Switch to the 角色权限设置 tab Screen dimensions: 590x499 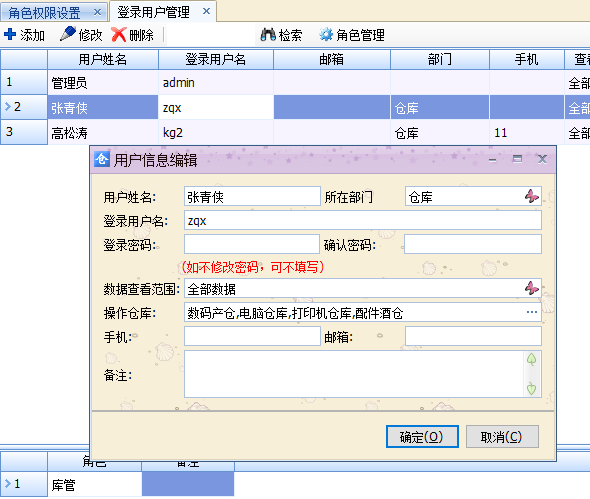(44, 13)
